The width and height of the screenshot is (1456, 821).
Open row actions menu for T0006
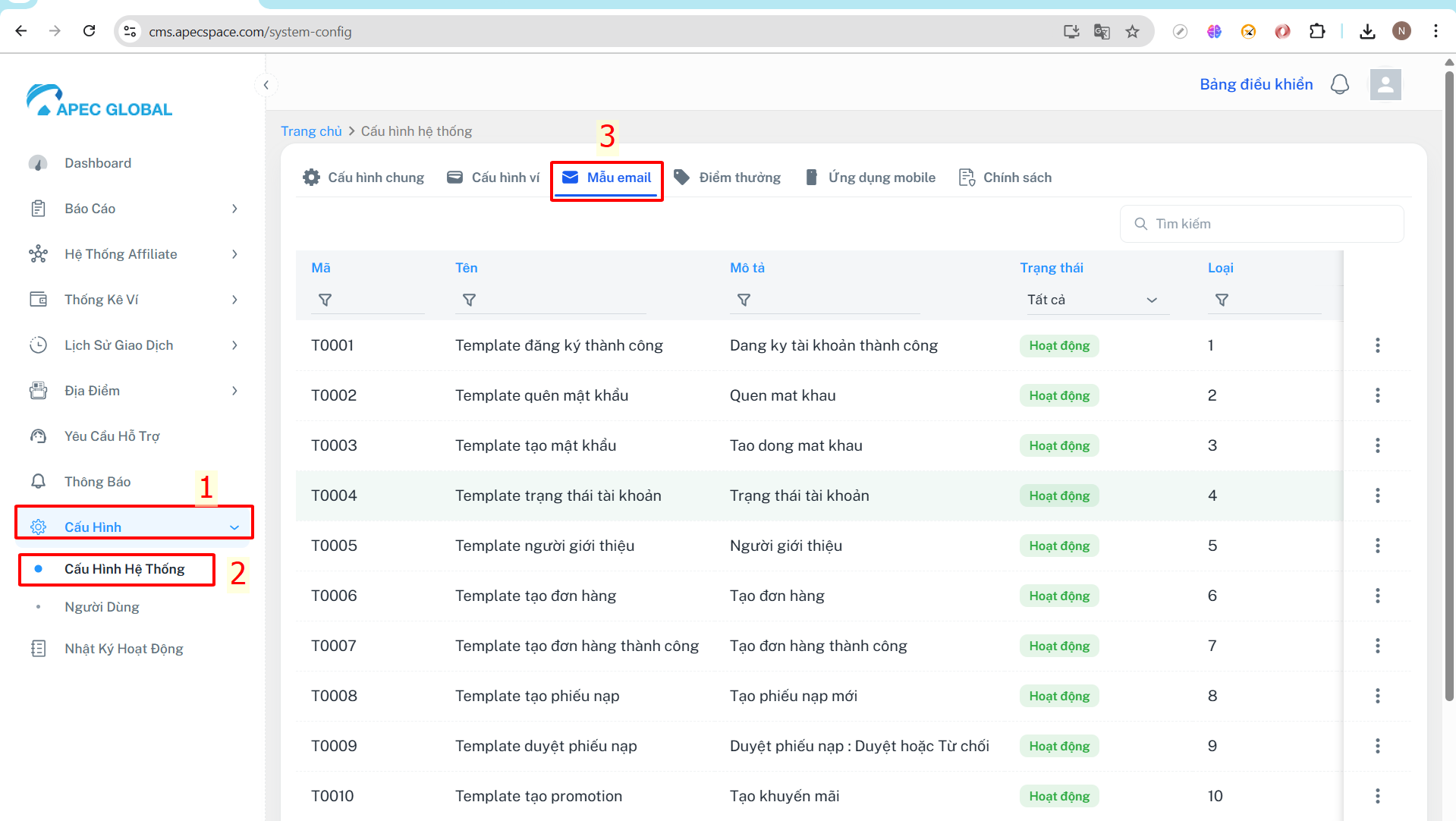1378,596
